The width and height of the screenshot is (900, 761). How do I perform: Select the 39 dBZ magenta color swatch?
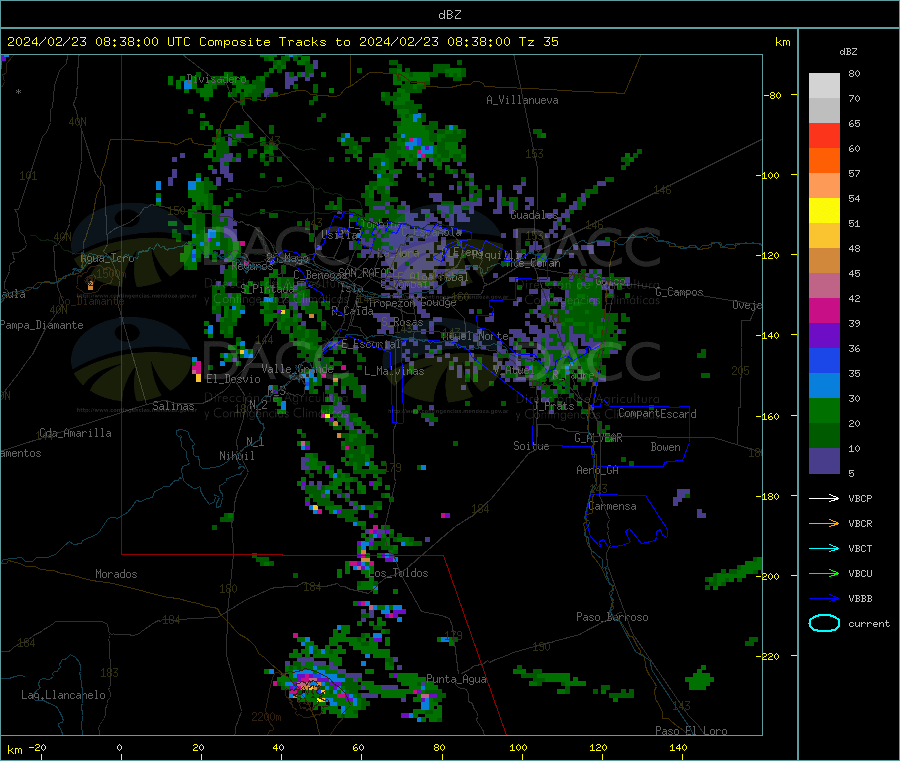click(x=824, y=310)
